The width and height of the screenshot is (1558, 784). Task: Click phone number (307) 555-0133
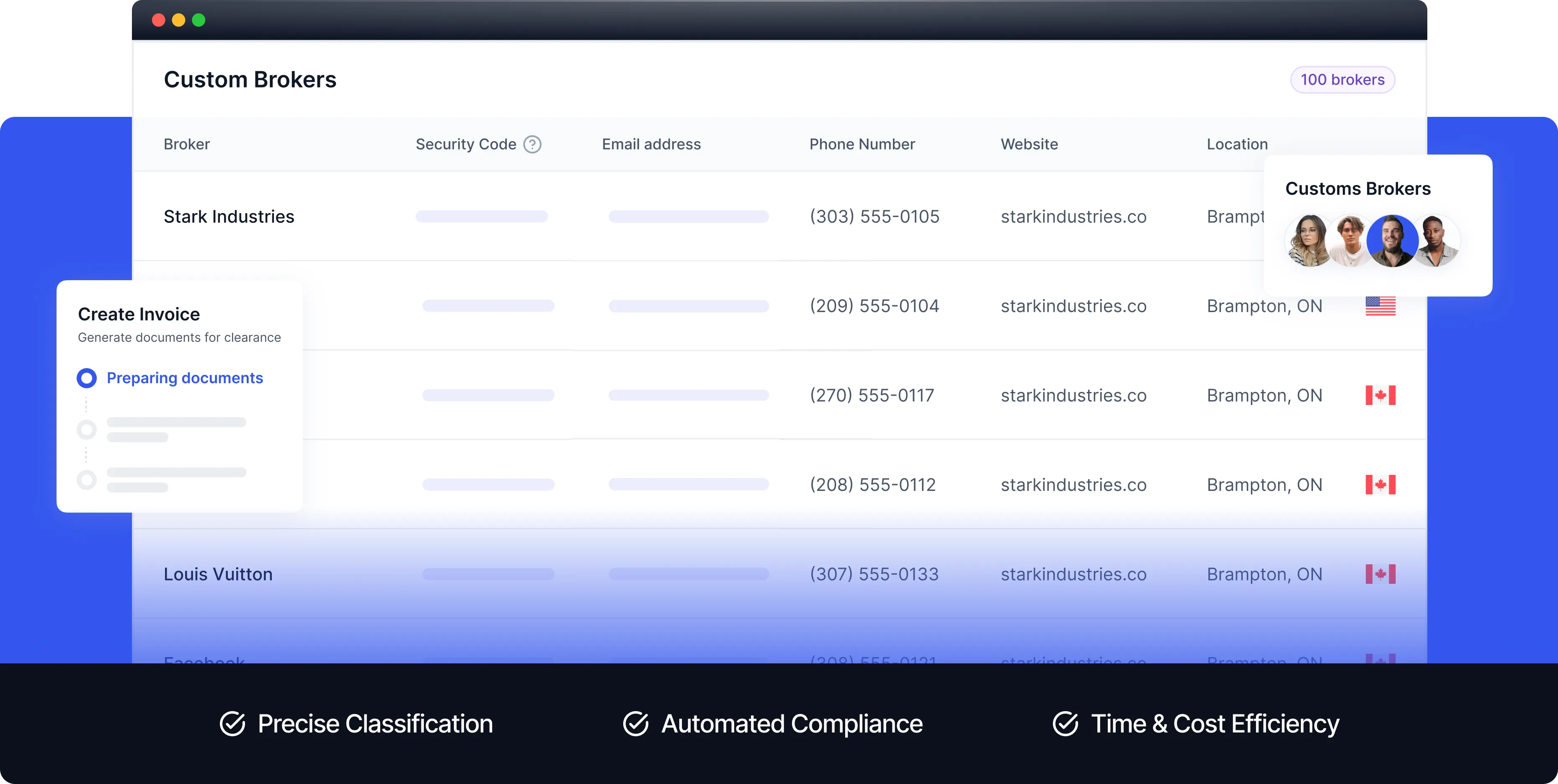874,574
